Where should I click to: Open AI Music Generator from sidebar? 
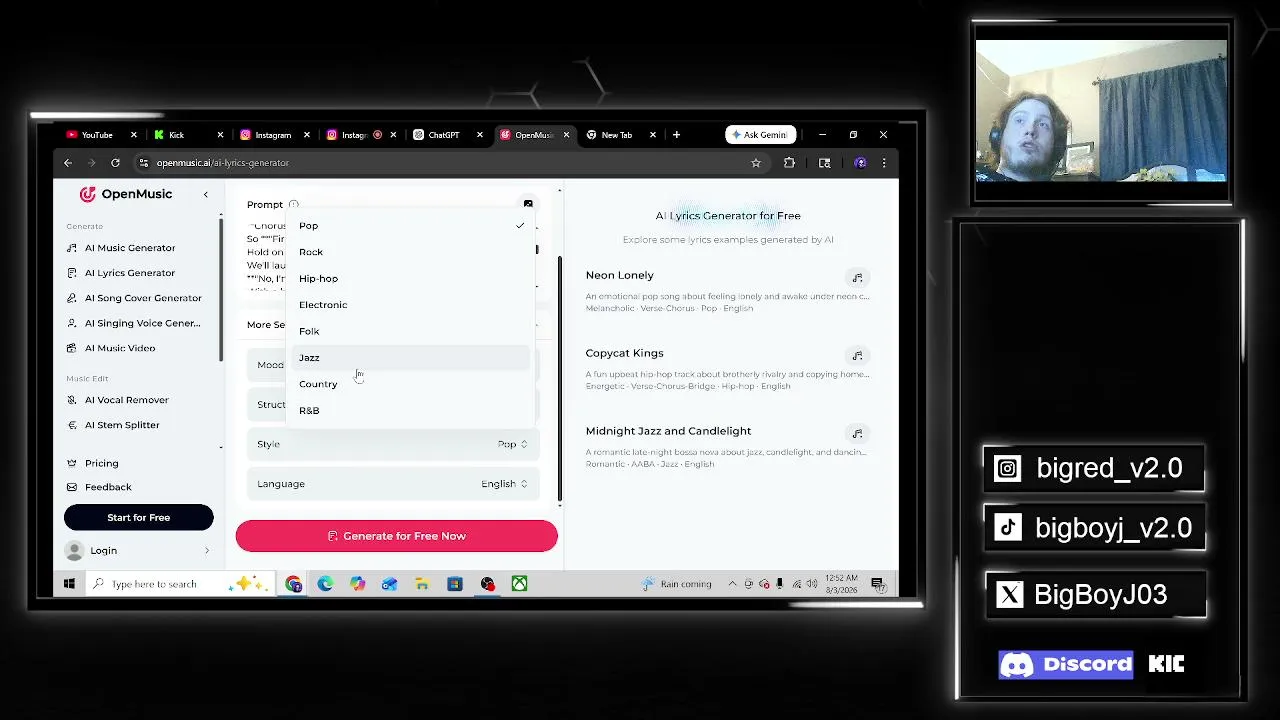pyautogui.click(x=130, y=248)
